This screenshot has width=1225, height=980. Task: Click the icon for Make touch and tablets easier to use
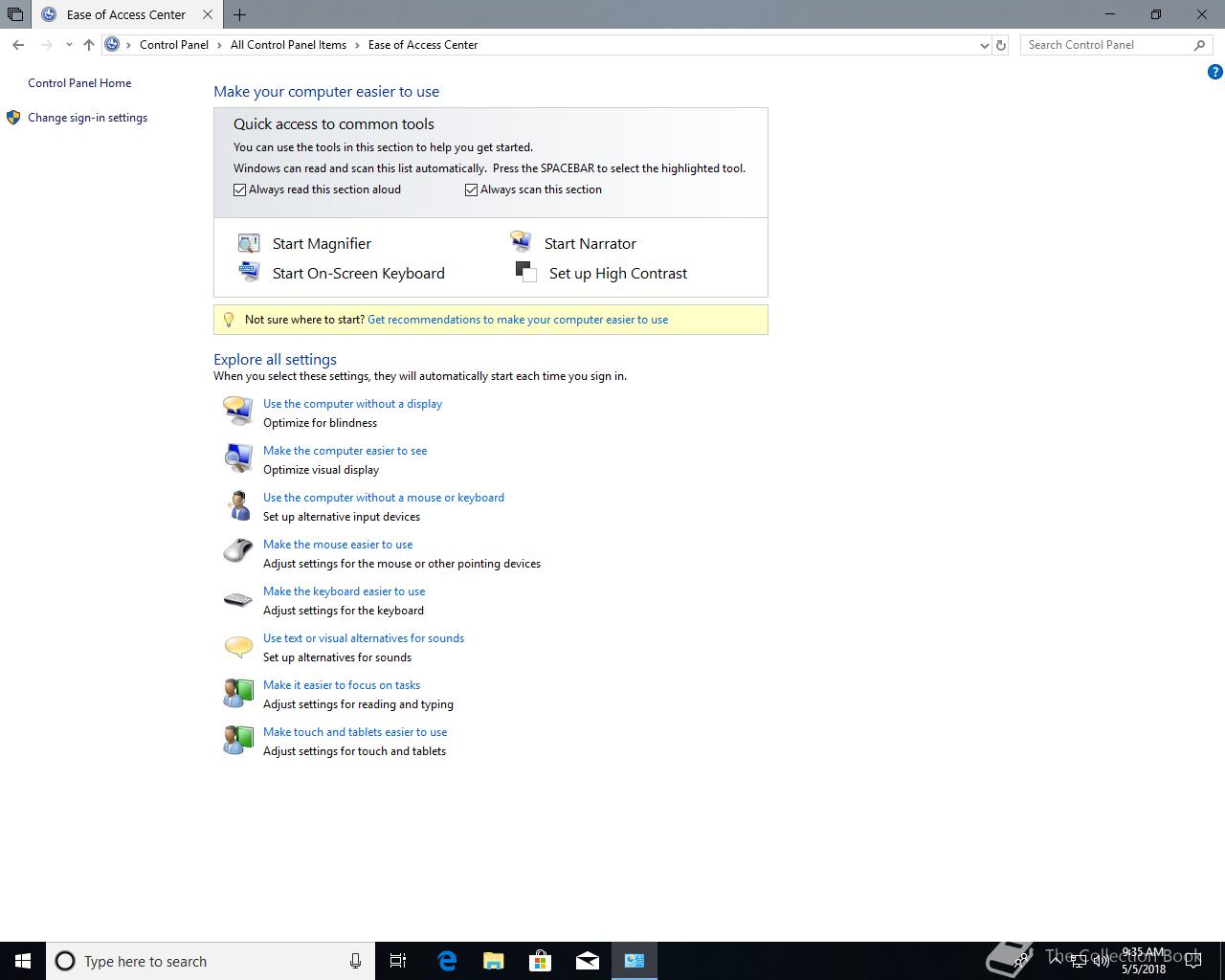pos(237,740)
